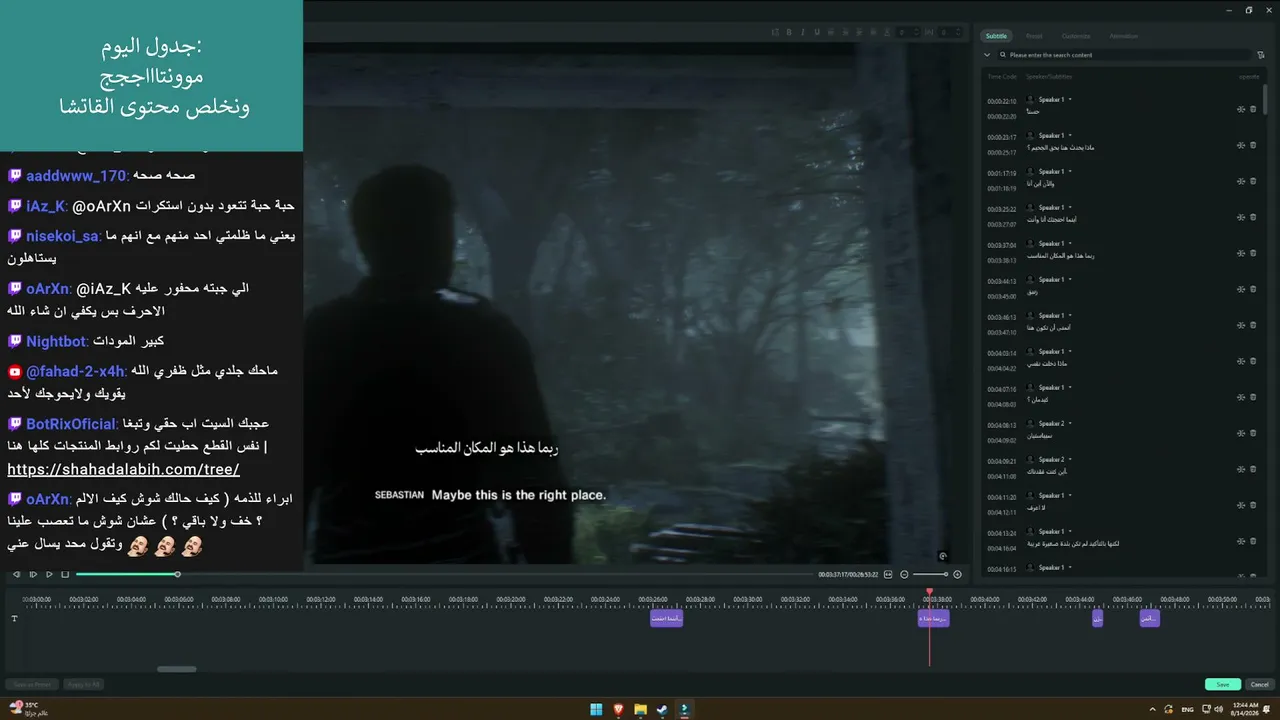This screenshot has width=1280, height=720.
Task: Click the preview playback progress slider
Action: coord(445,574)
